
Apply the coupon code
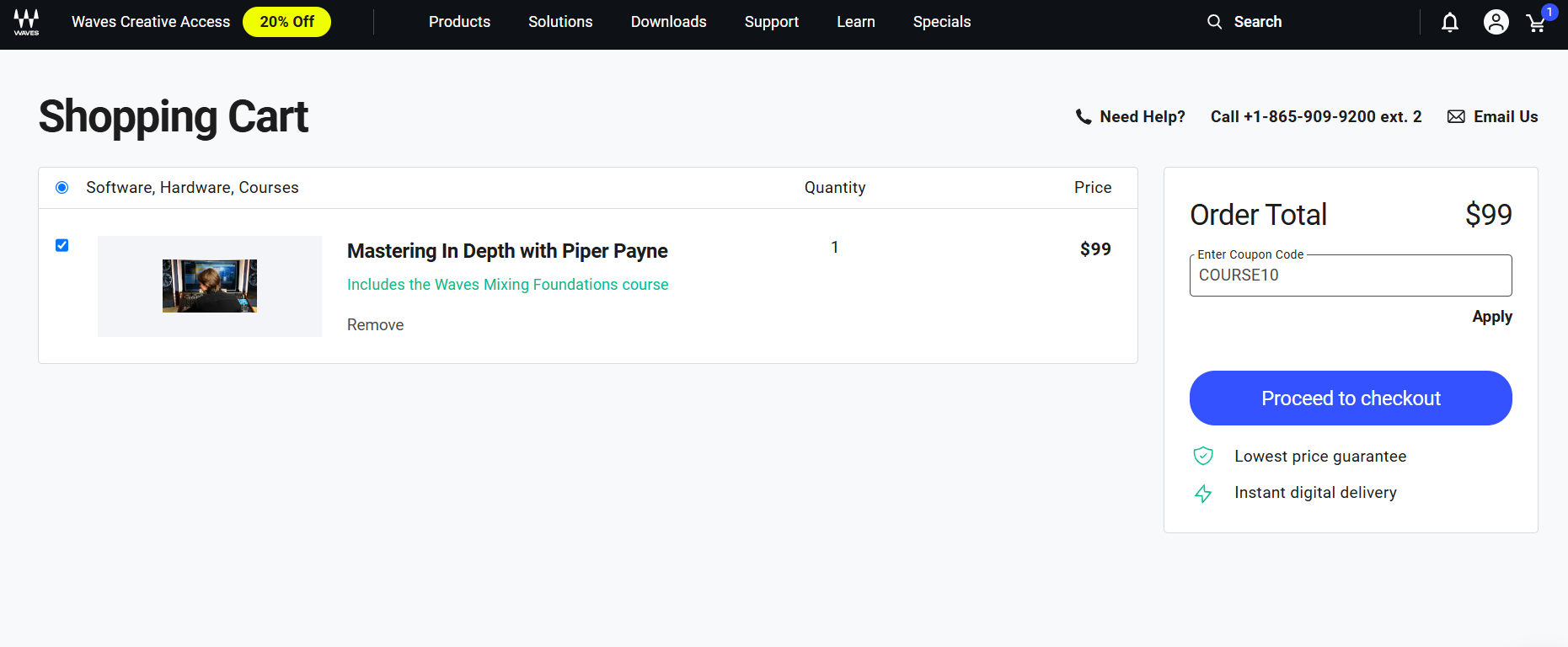[x=1491, y=317]
